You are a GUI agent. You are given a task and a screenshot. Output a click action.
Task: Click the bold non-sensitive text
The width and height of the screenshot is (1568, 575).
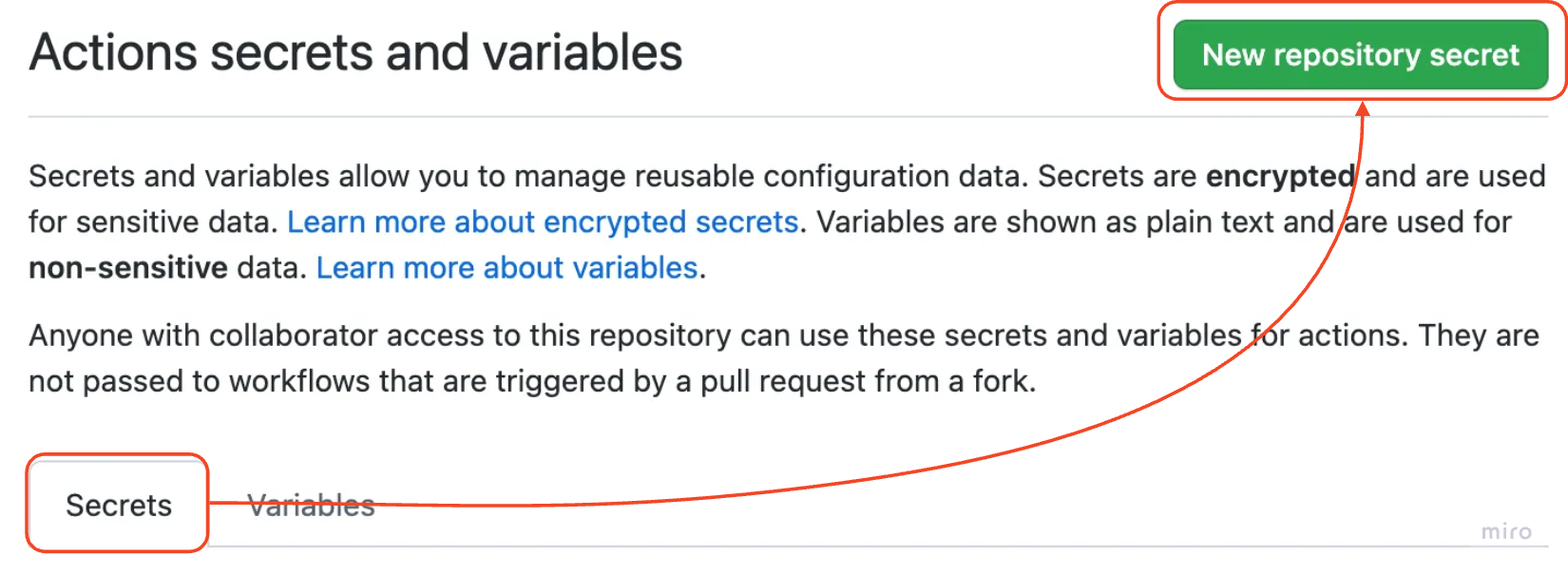[x=128, y=268]
